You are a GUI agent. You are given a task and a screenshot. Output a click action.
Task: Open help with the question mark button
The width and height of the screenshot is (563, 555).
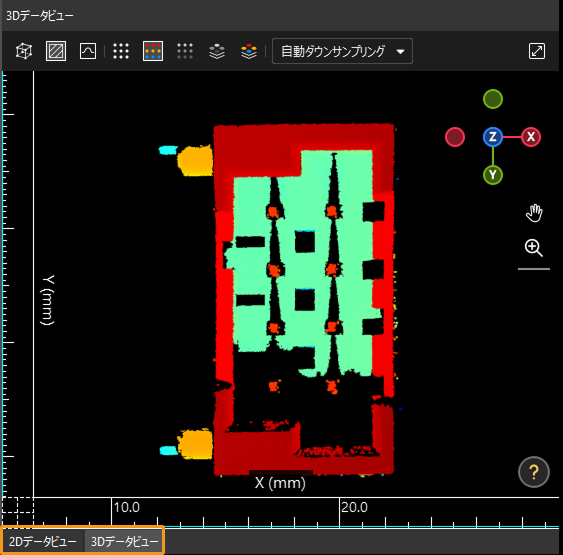pyautogui.click(x=534, y=472)
